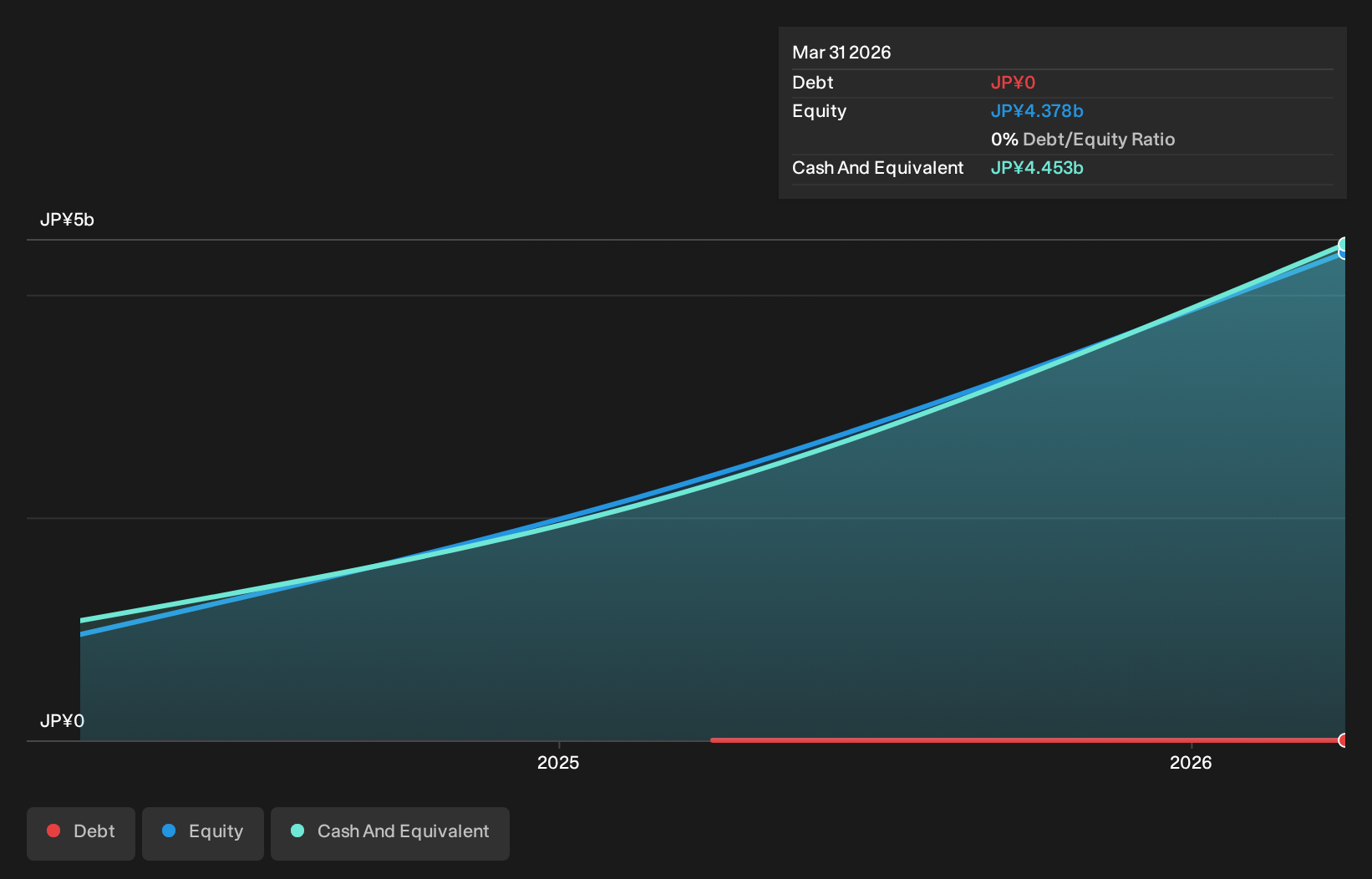Toggle the Cash And Equivalent legend button

[x=390, y=833]
